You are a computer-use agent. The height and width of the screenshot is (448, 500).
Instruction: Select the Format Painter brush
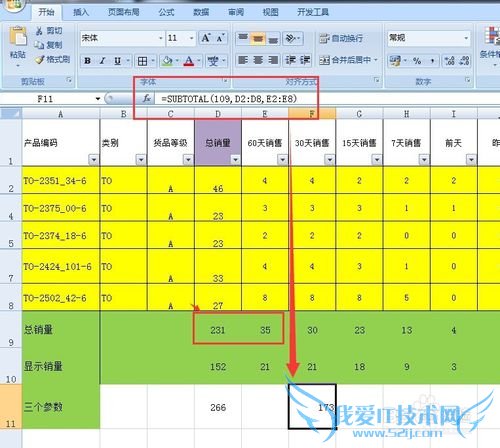pos(40,60)
